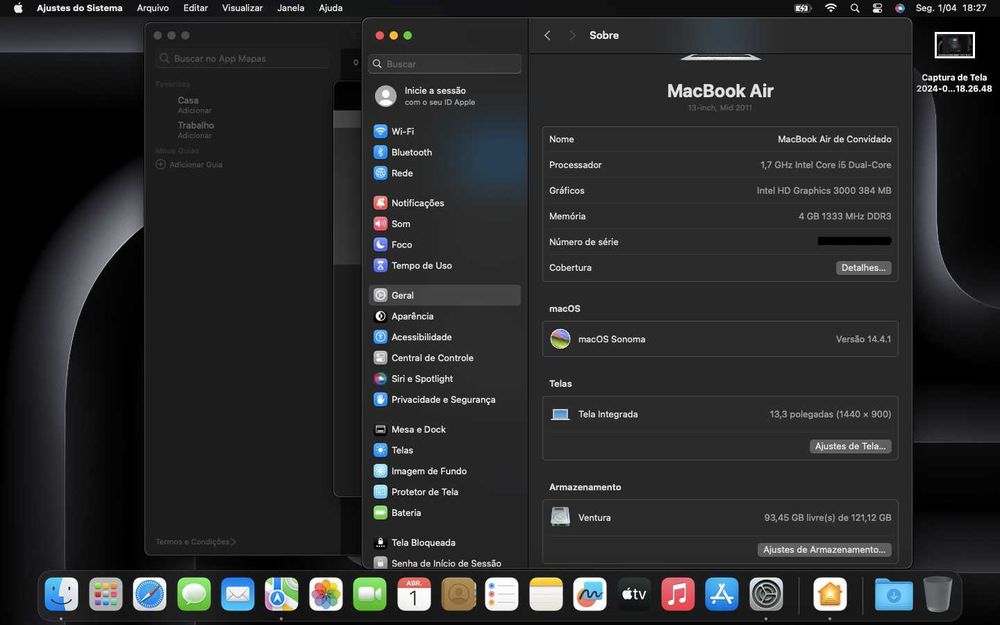Click Adicionar Guia in Maps window
The image size is (1000, 625).
[x=189, y=165]
